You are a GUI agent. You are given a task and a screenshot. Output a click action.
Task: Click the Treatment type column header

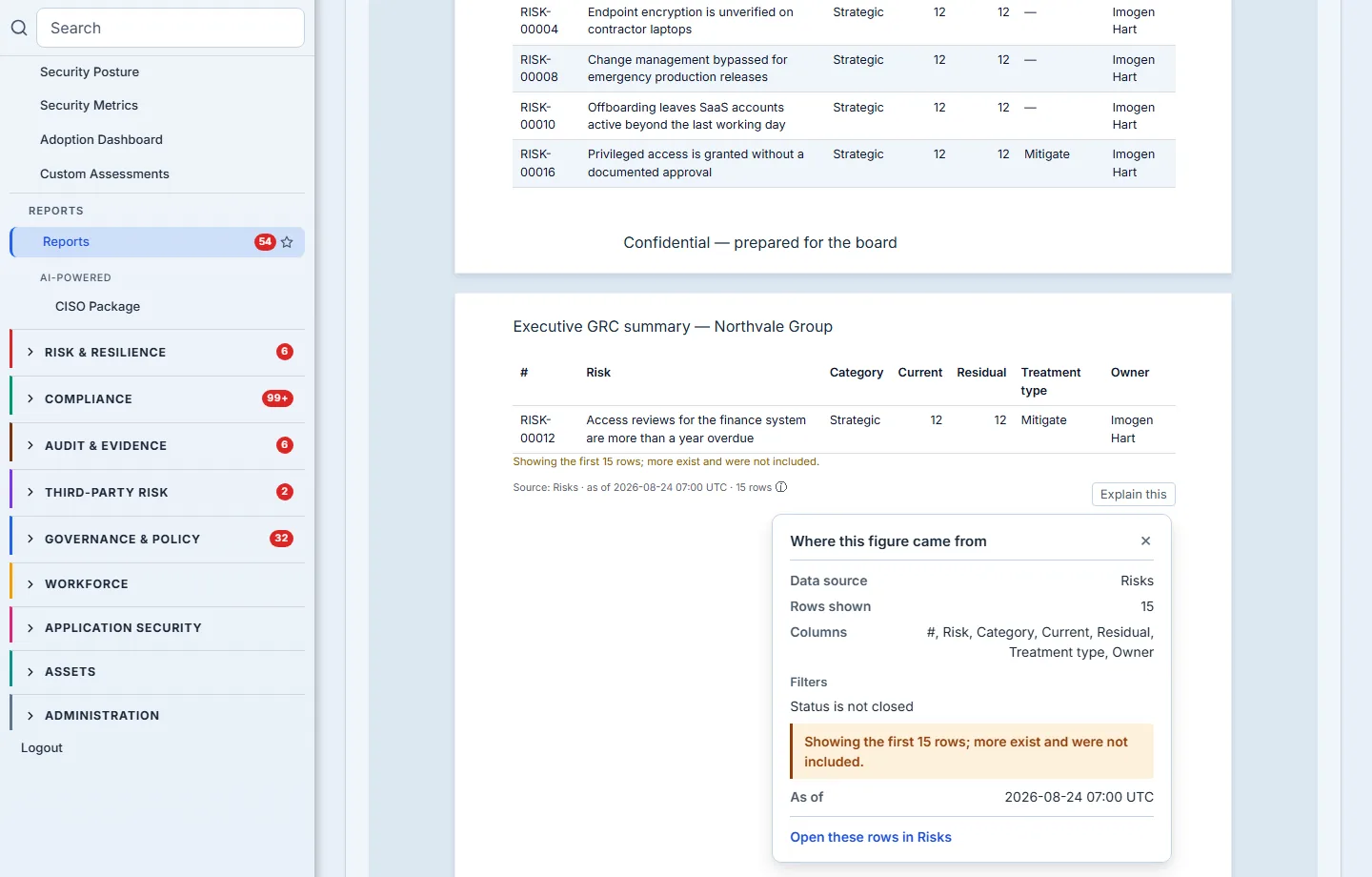click(x=1051, y=381)
